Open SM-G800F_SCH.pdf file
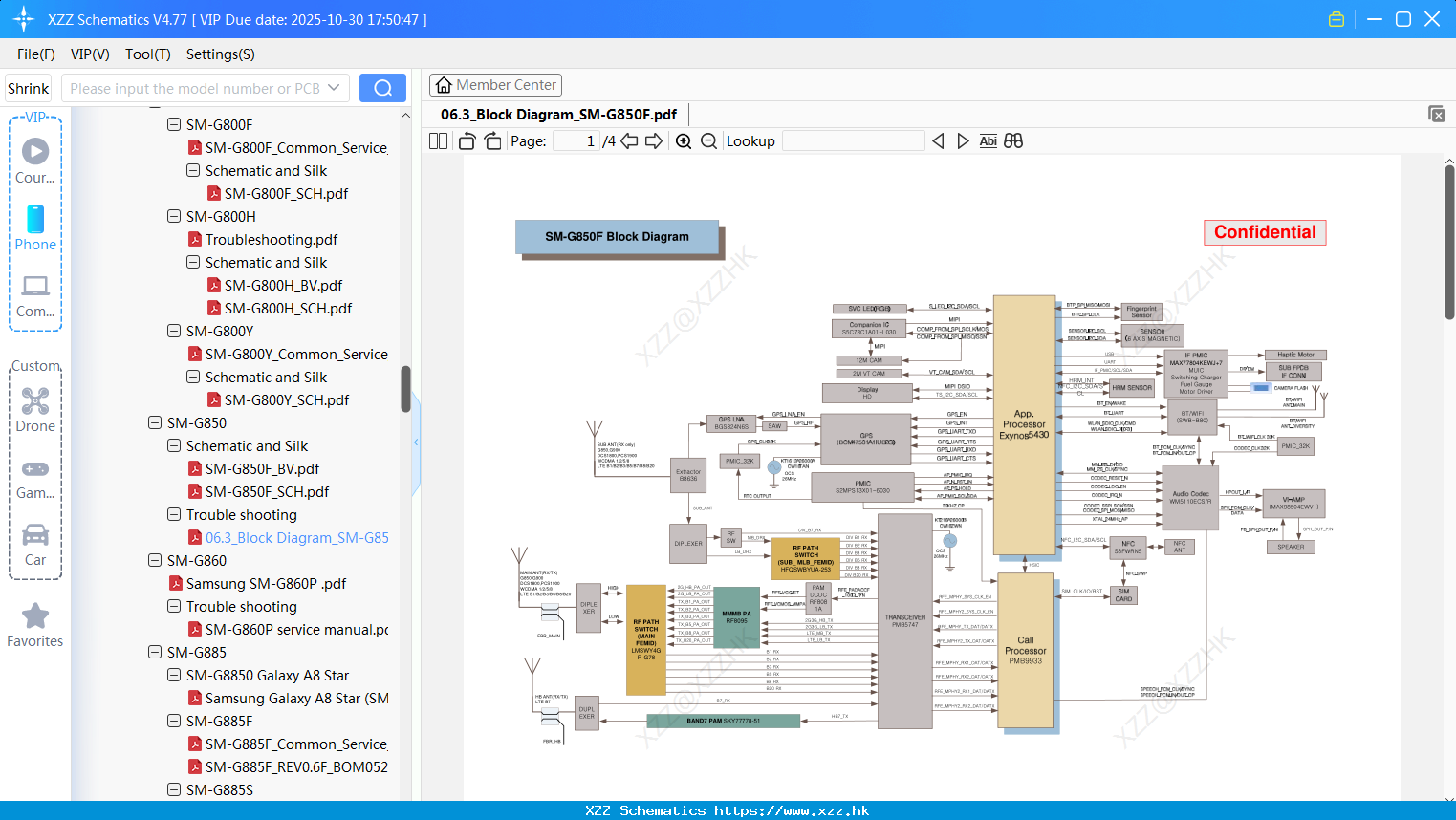This screenshot has width=1456, height=820. [286, 193]
